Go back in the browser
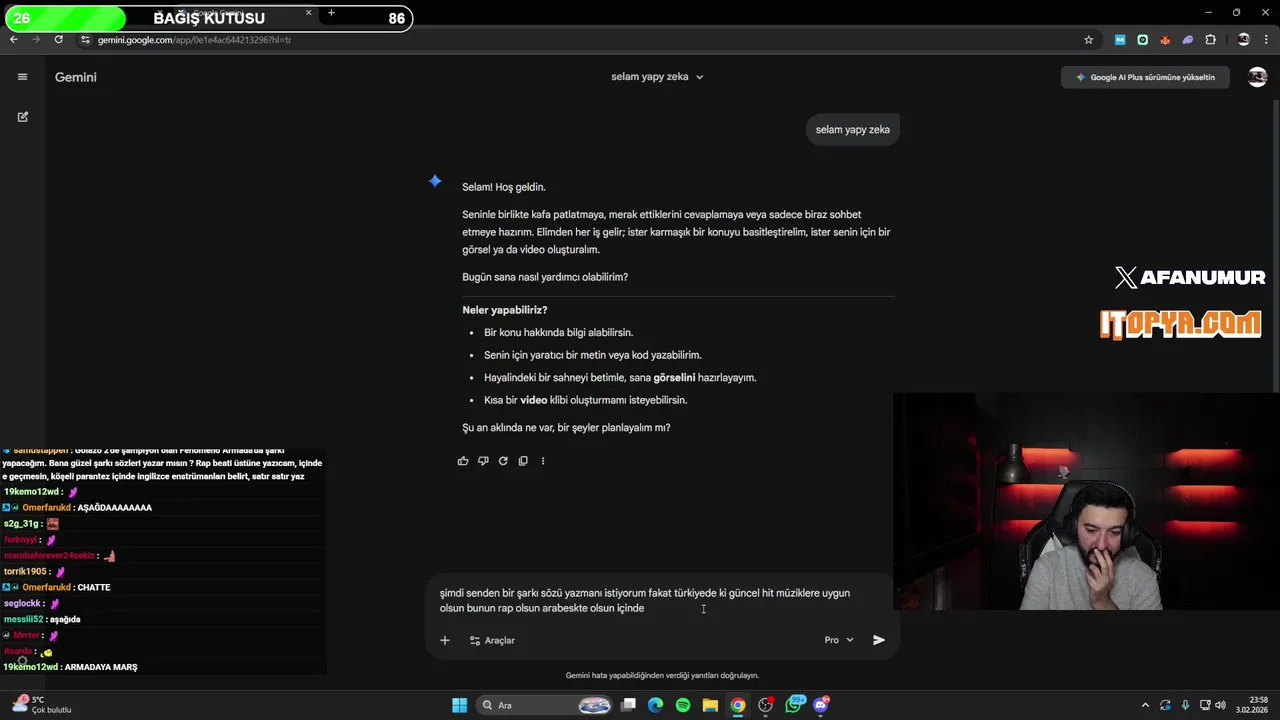The width and height of the screenshot is (1280, 720). 14,40
